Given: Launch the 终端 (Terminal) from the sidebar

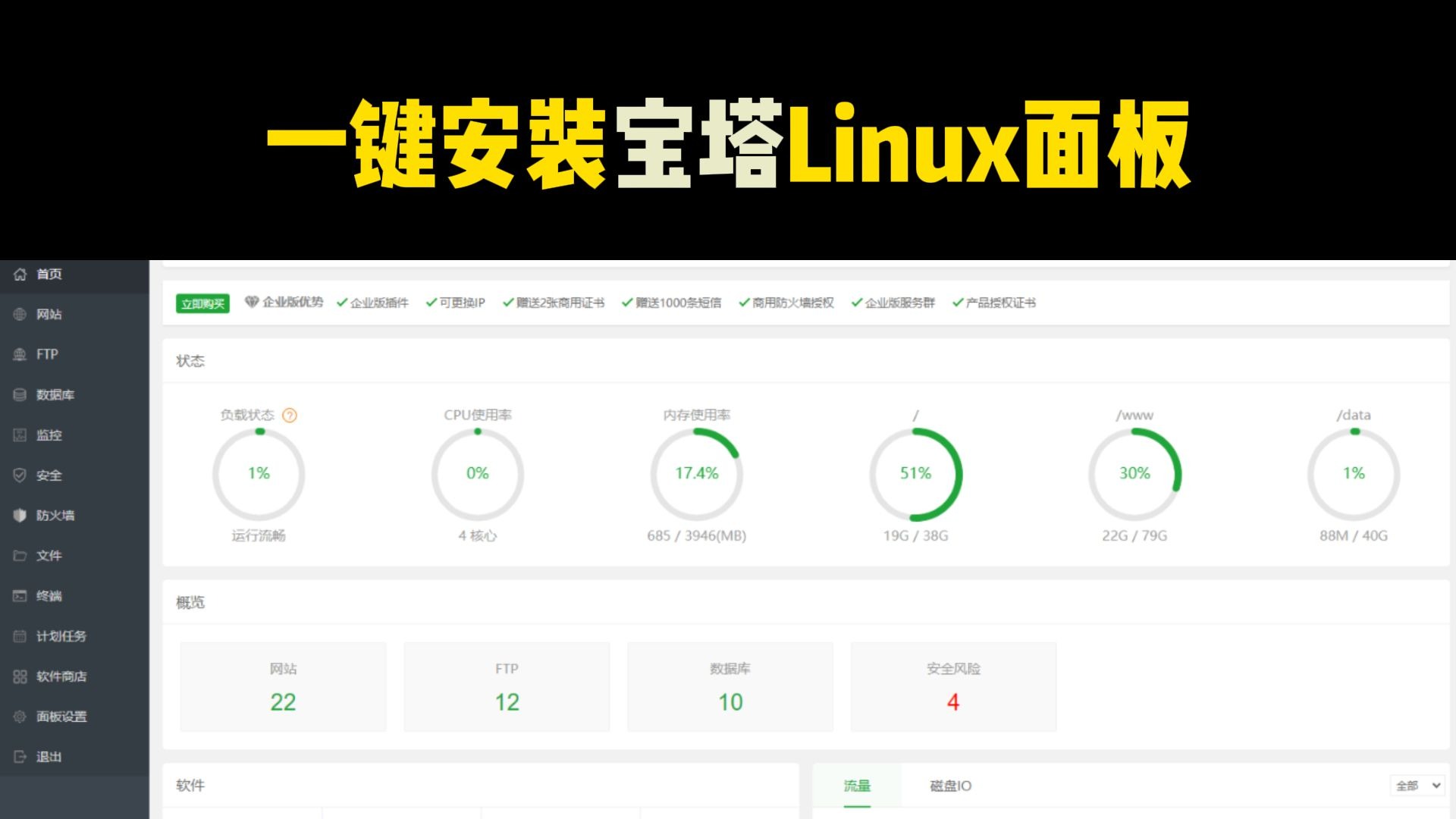Looking at the screenshot, I should [x=49, y=596].
